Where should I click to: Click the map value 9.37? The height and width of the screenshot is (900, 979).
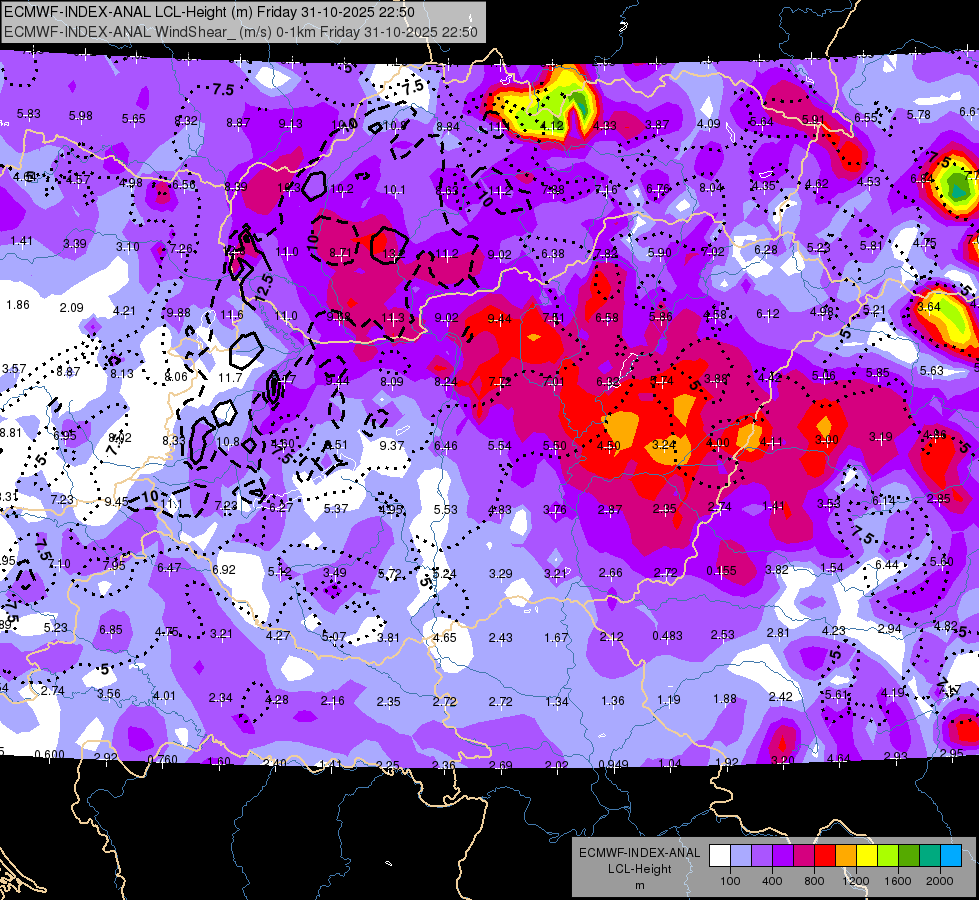point(392,445)
